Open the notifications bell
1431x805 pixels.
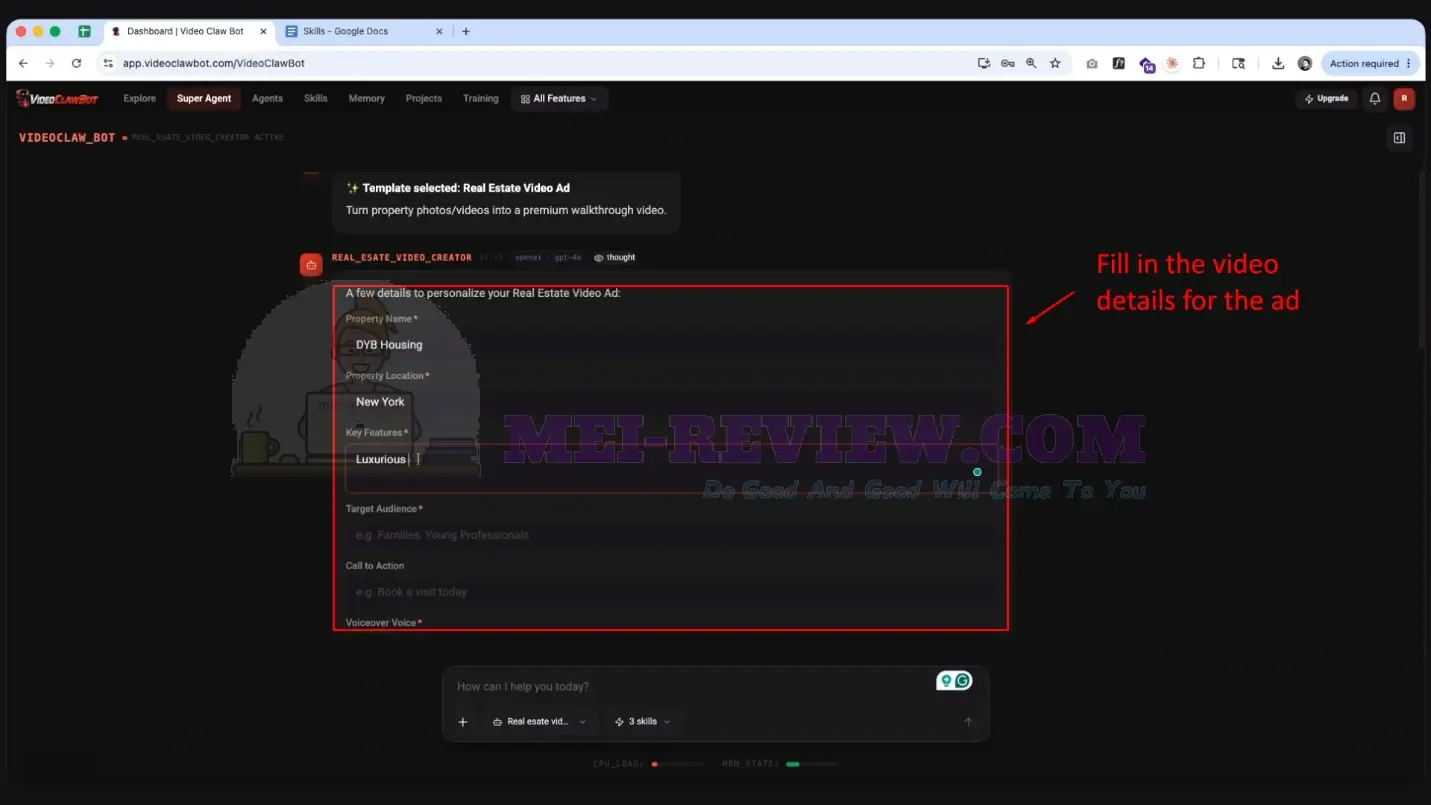pos(1375,98)
